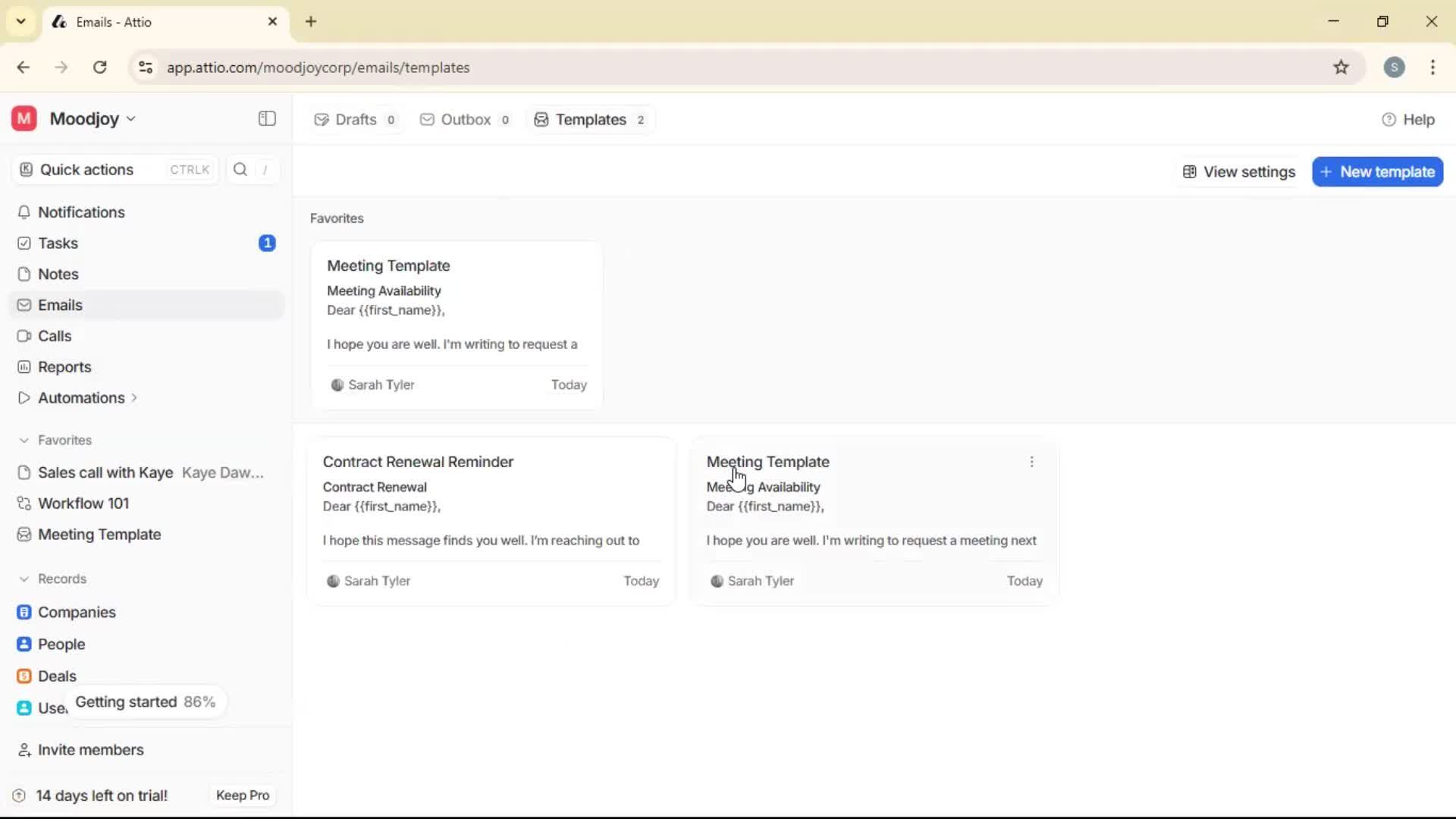Open the Reports section

pyautogui.click(x=63, y=367)
